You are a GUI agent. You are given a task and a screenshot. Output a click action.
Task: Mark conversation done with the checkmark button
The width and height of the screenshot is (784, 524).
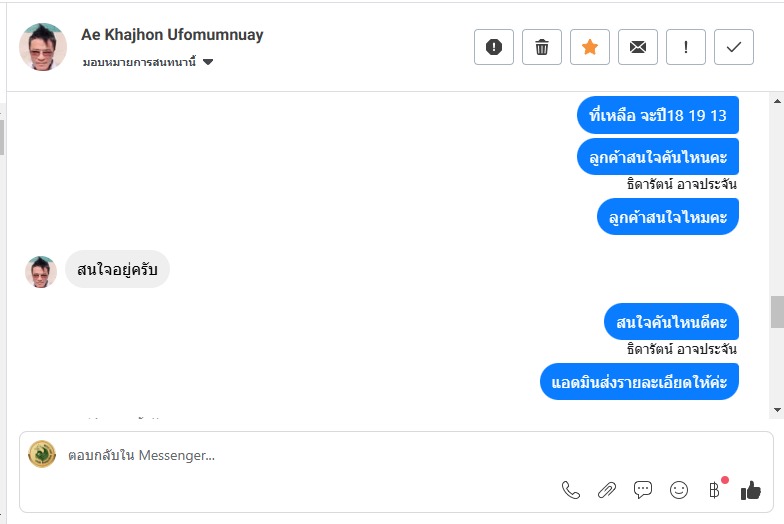pos(734,47)
